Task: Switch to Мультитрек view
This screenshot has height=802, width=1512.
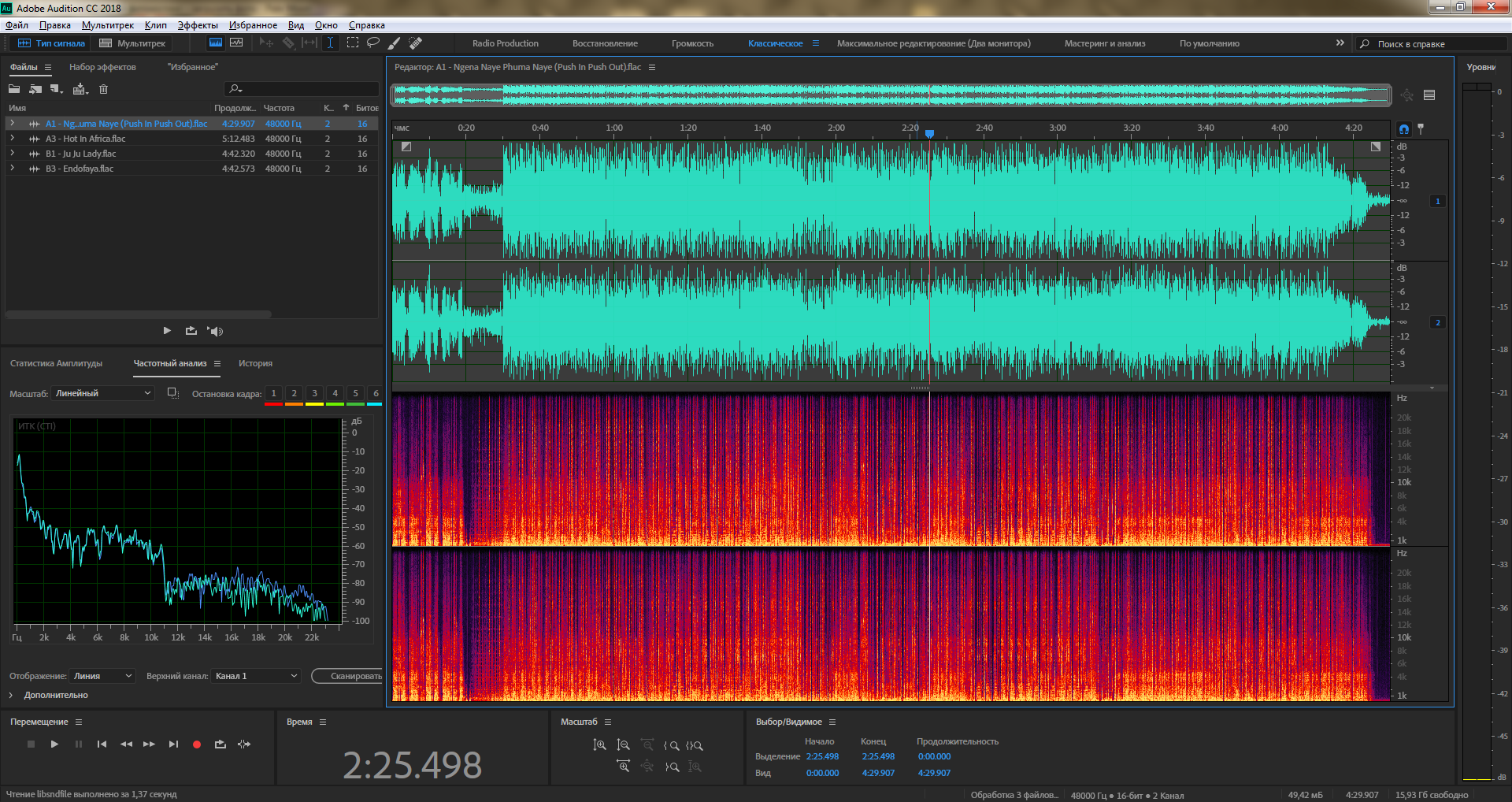Action: tap(132, 43)
